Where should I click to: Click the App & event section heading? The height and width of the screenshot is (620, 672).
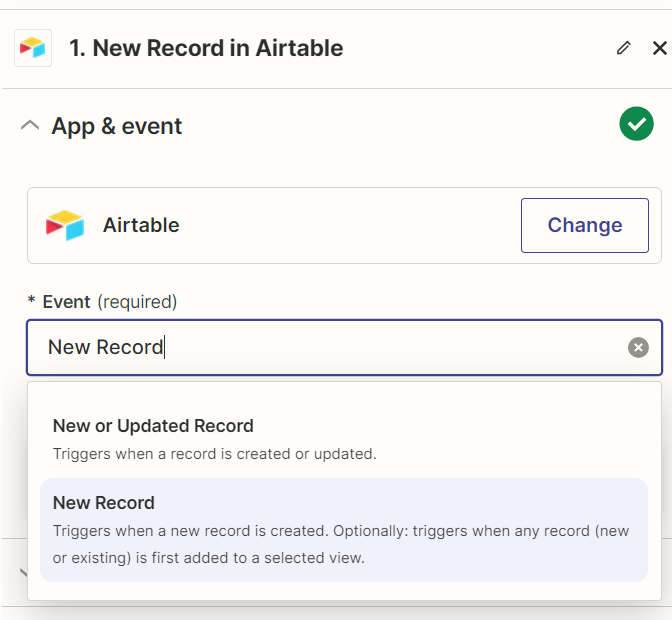tap(117, 126)
